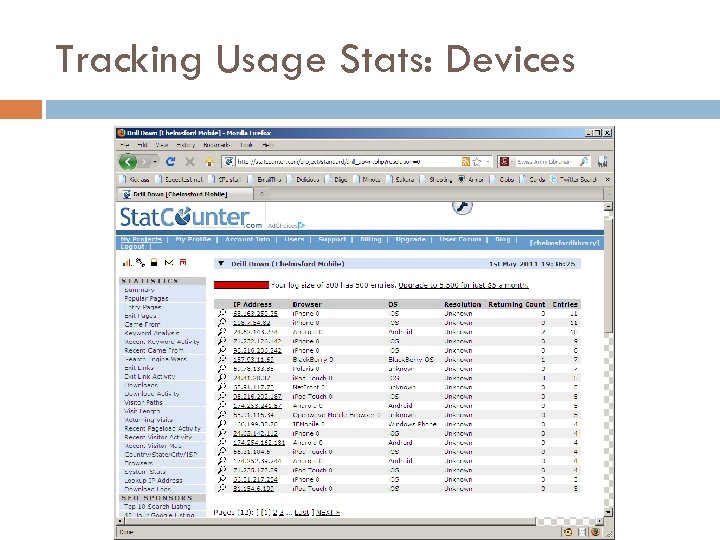720x540 pixels.
Task: Click the magnifier icon in the NetFront row
Action: [x=222, y=387]
